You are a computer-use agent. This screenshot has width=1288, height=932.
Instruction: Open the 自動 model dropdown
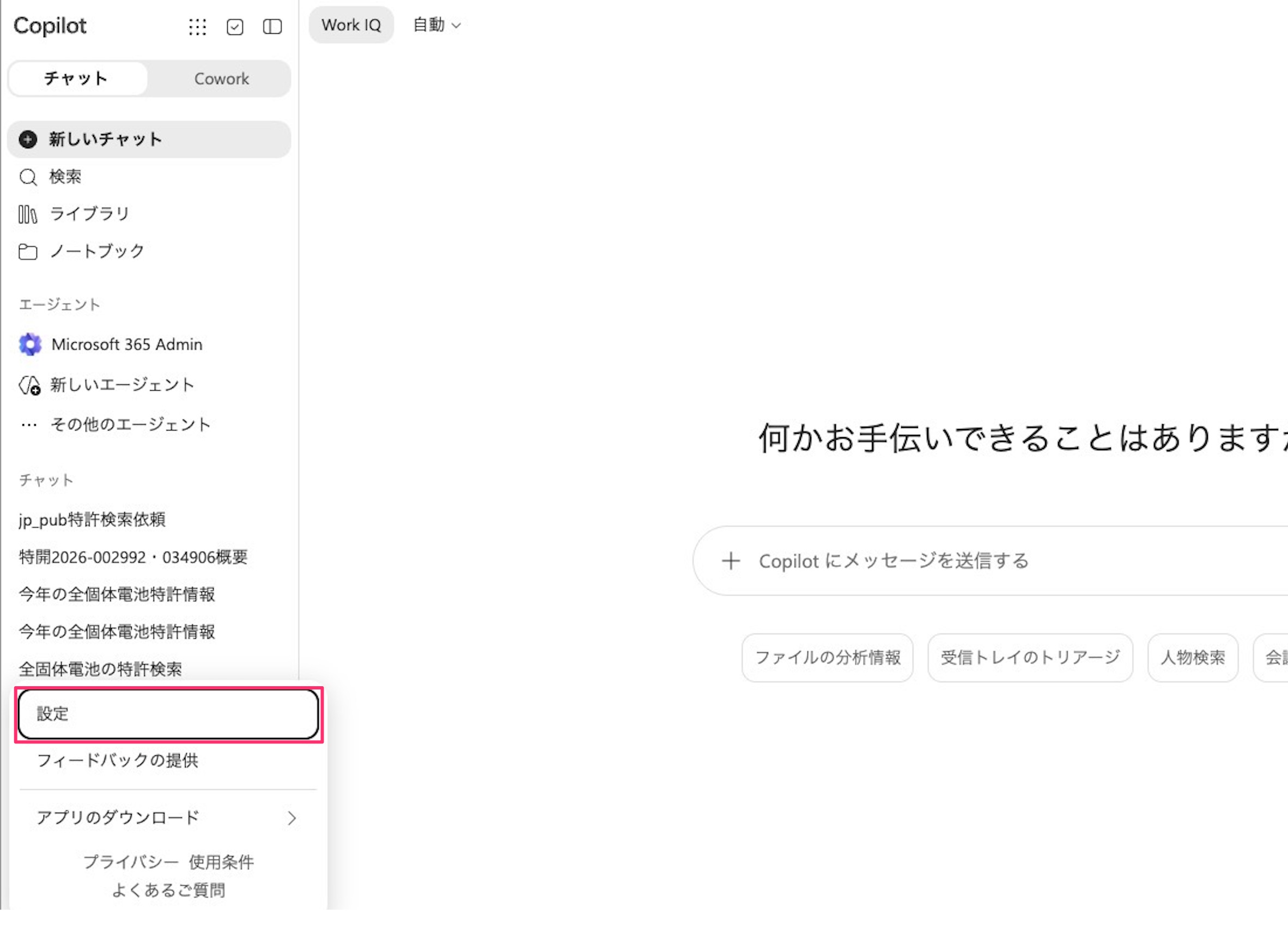tap(437, 25)
